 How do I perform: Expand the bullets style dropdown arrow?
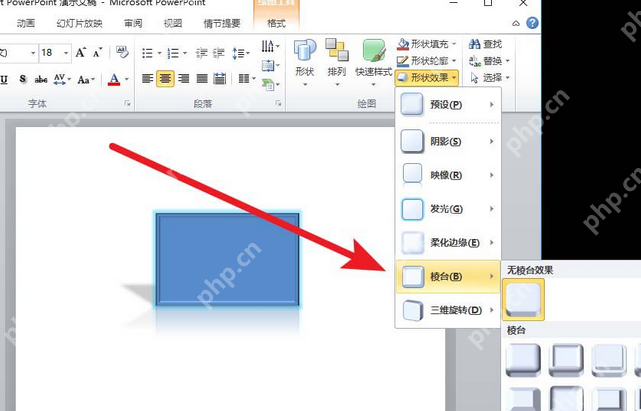click(x=159, y=53)
